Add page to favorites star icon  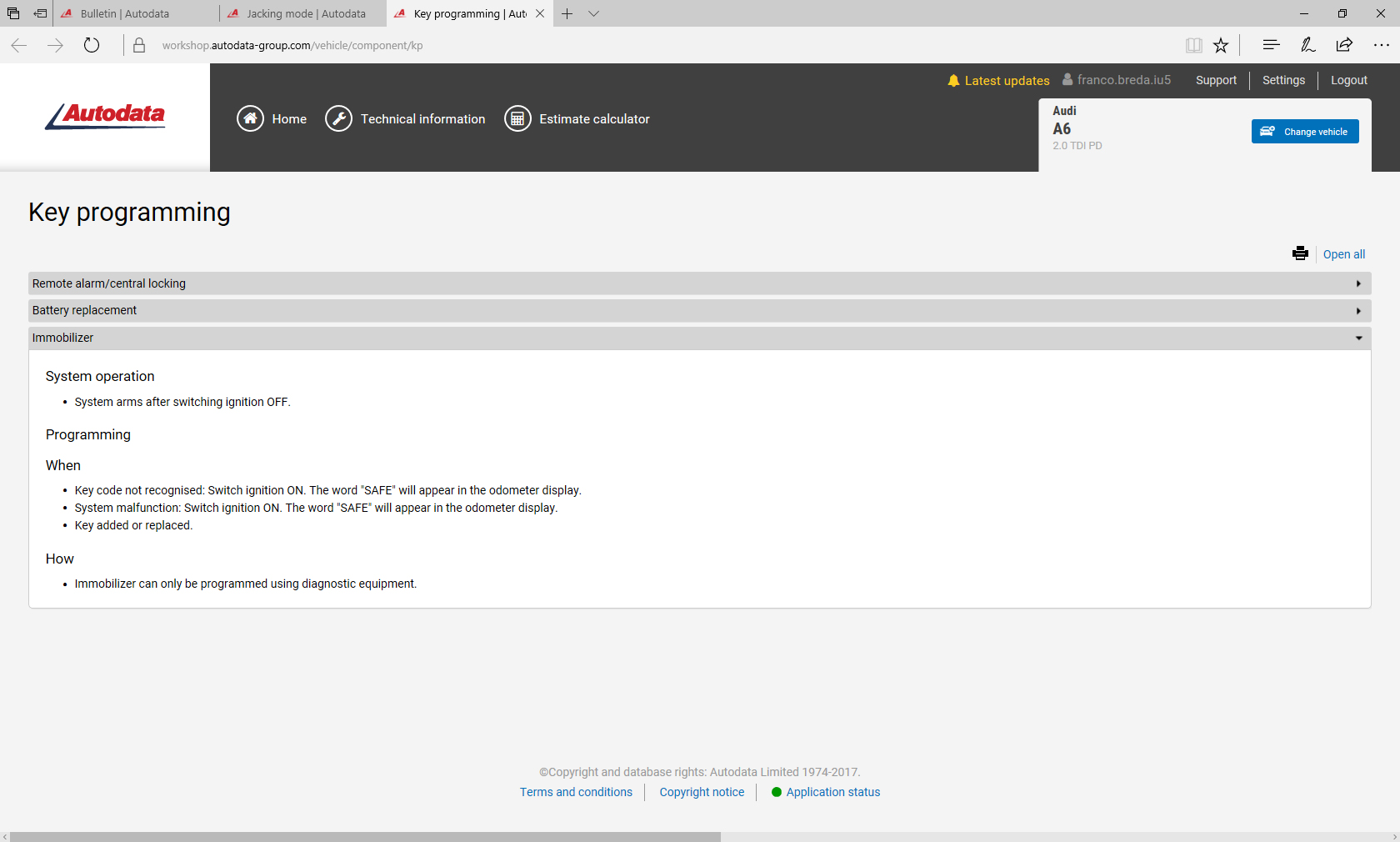point(1221,45)
